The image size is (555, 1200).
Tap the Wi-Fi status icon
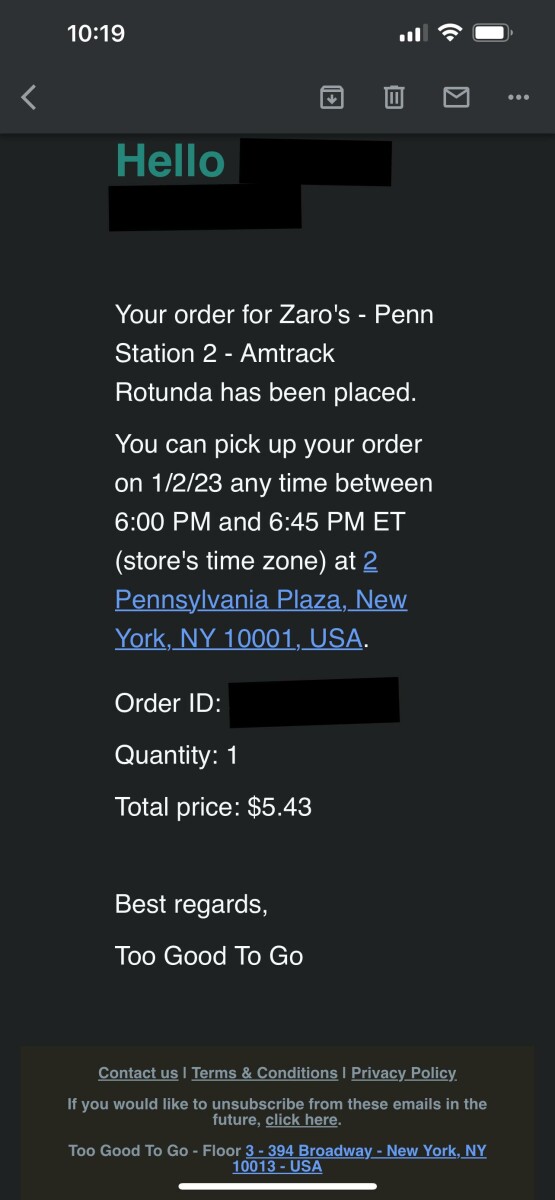pyautogui.click(x=449, y=33)
